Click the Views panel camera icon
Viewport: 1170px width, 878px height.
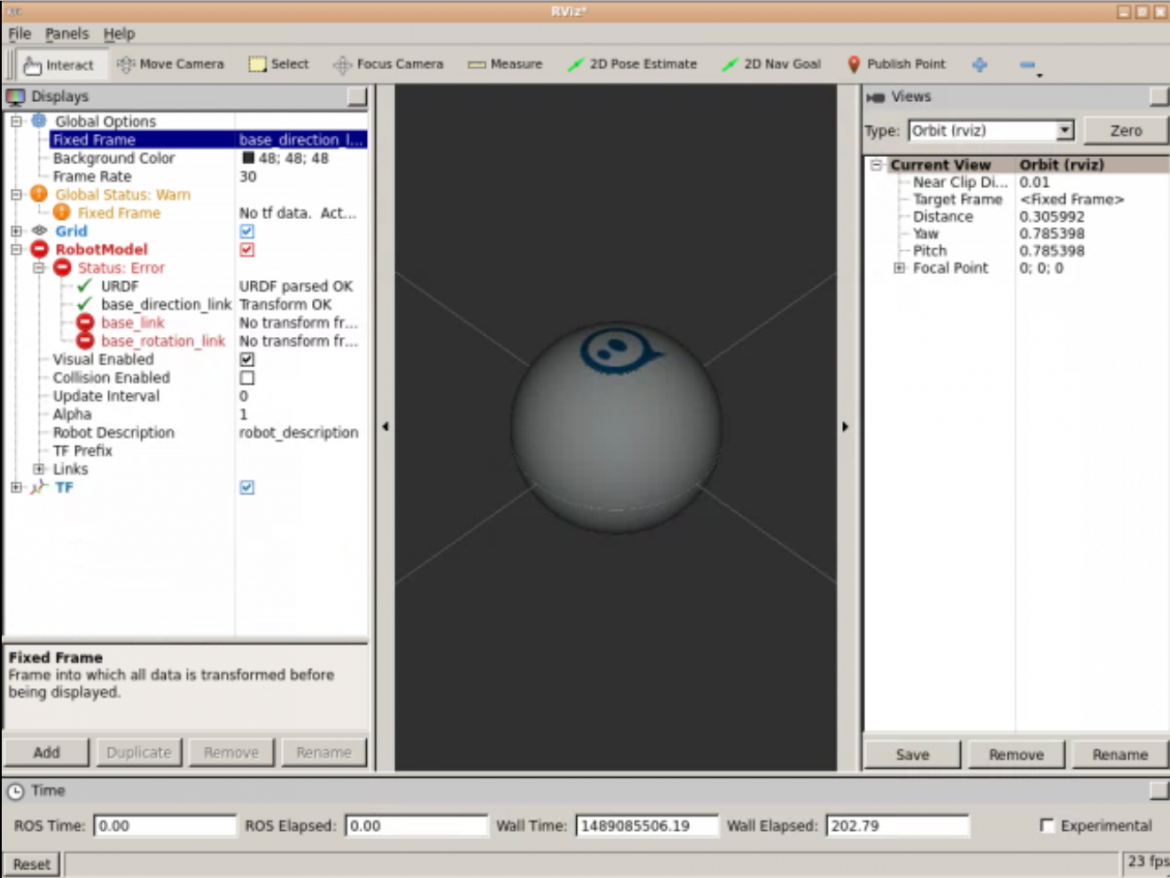[x=875, y=97]
